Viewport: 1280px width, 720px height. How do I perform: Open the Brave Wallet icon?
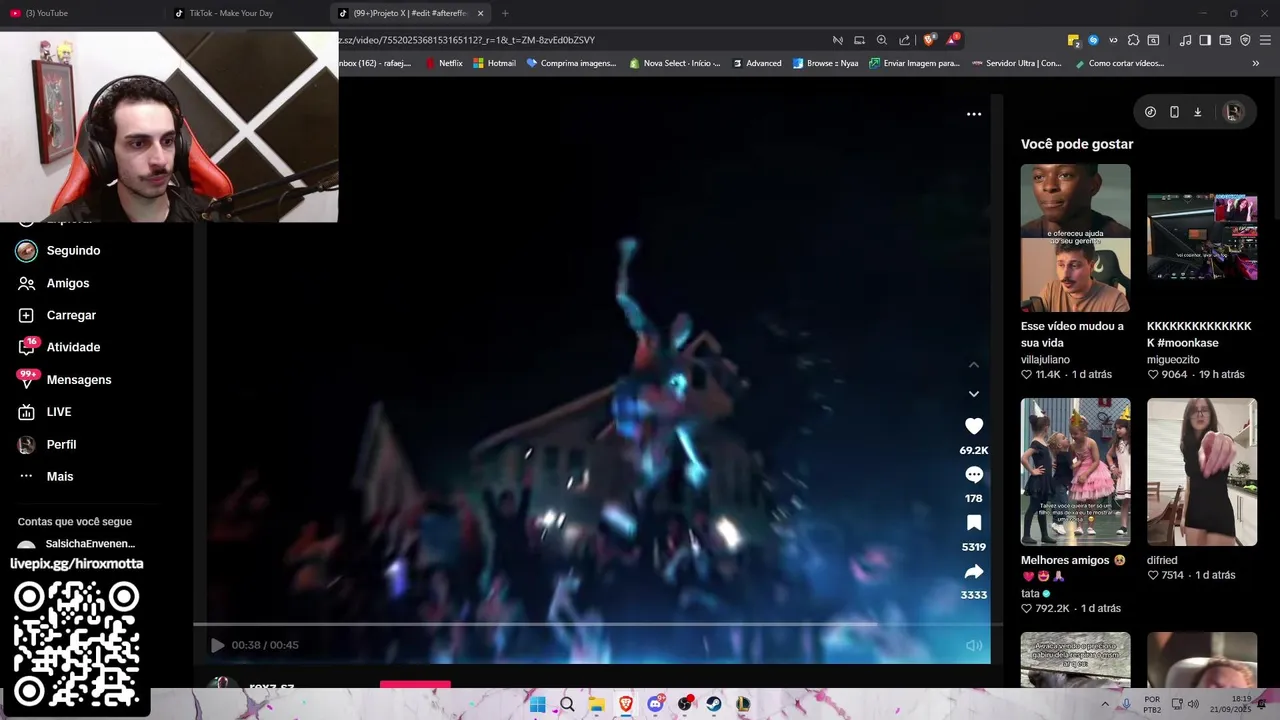pos(1225,40)
